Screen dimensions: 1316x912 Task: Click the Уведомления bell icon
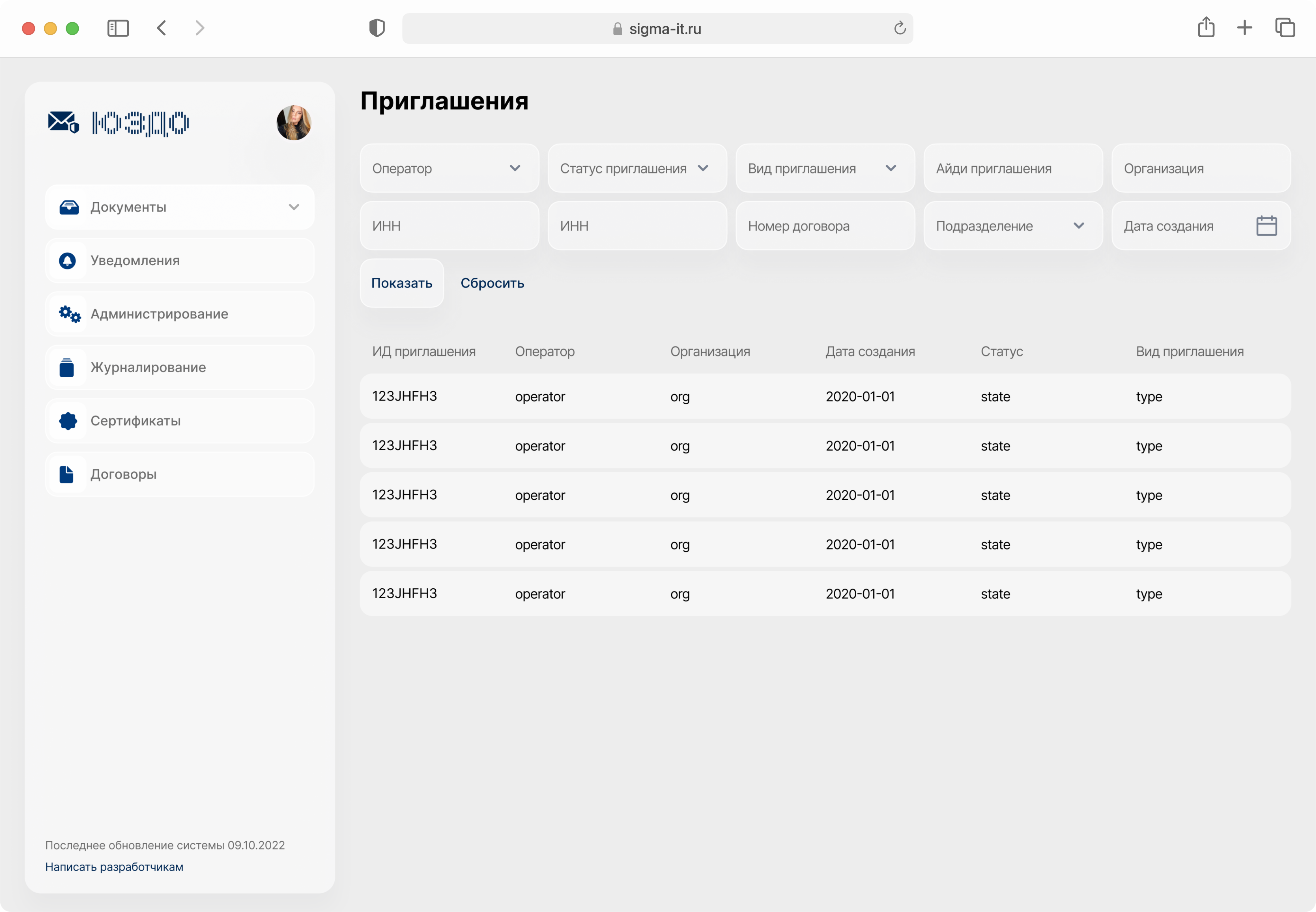[67, 260]
